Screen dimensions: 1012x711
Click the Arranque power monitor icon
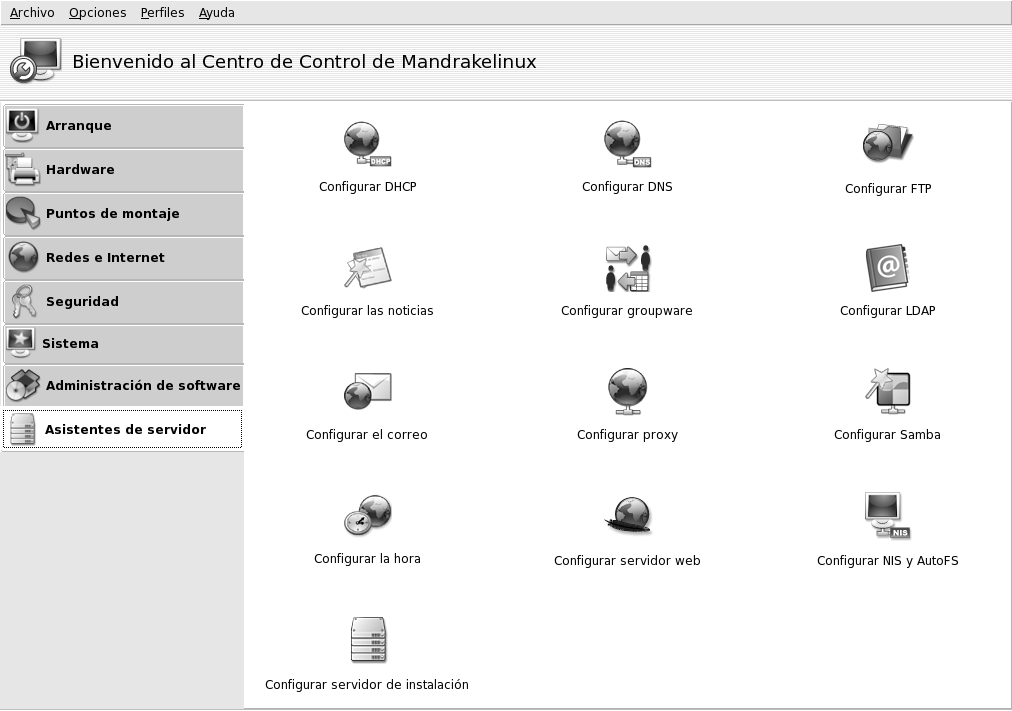(x=22, y=125)
